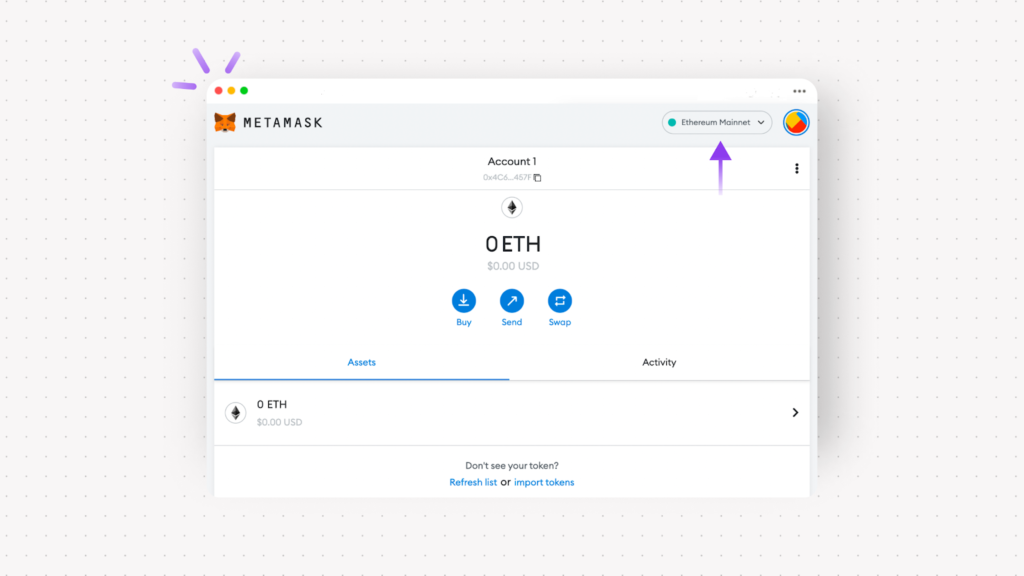Image resolution: width=1024 pixels, height=576 pixels.
Task: Click the Buy download-arrow button
Action: click(x=464, y=300)
